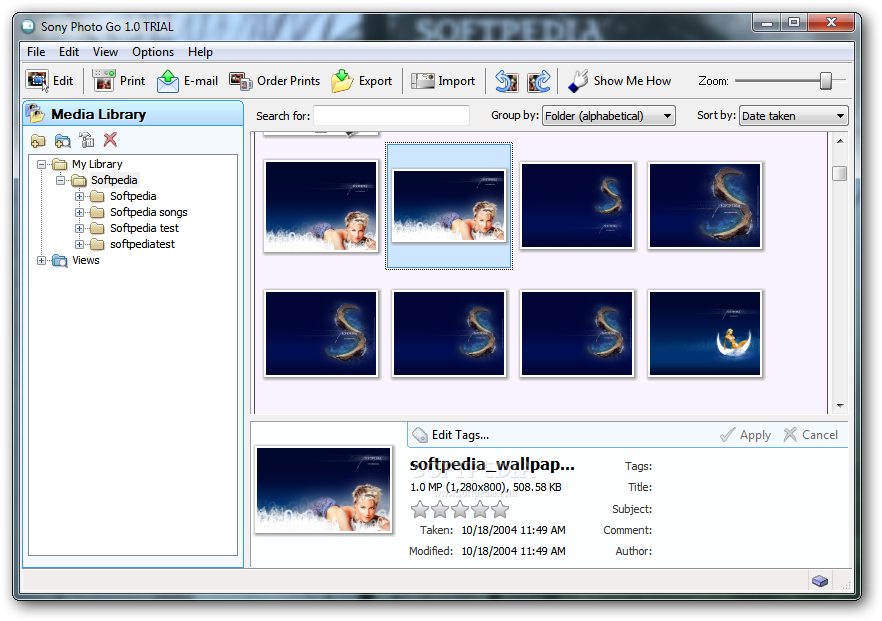882x621 pixels.
Task: Collapse the My Library tree node
Action: pyautogui.click(x=42, y=165)
